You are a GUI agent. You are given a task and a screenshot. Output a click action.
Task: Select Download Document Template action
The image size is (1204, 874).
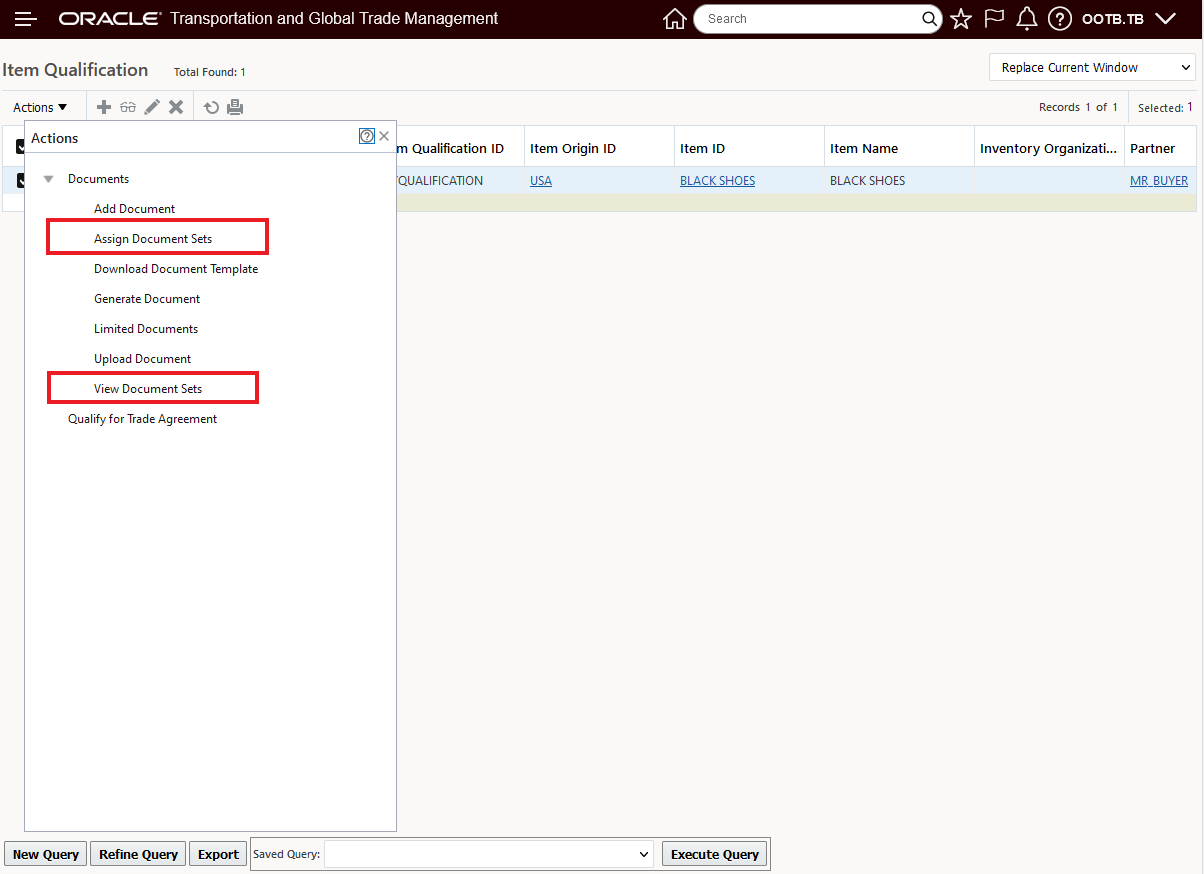[176, 269]
